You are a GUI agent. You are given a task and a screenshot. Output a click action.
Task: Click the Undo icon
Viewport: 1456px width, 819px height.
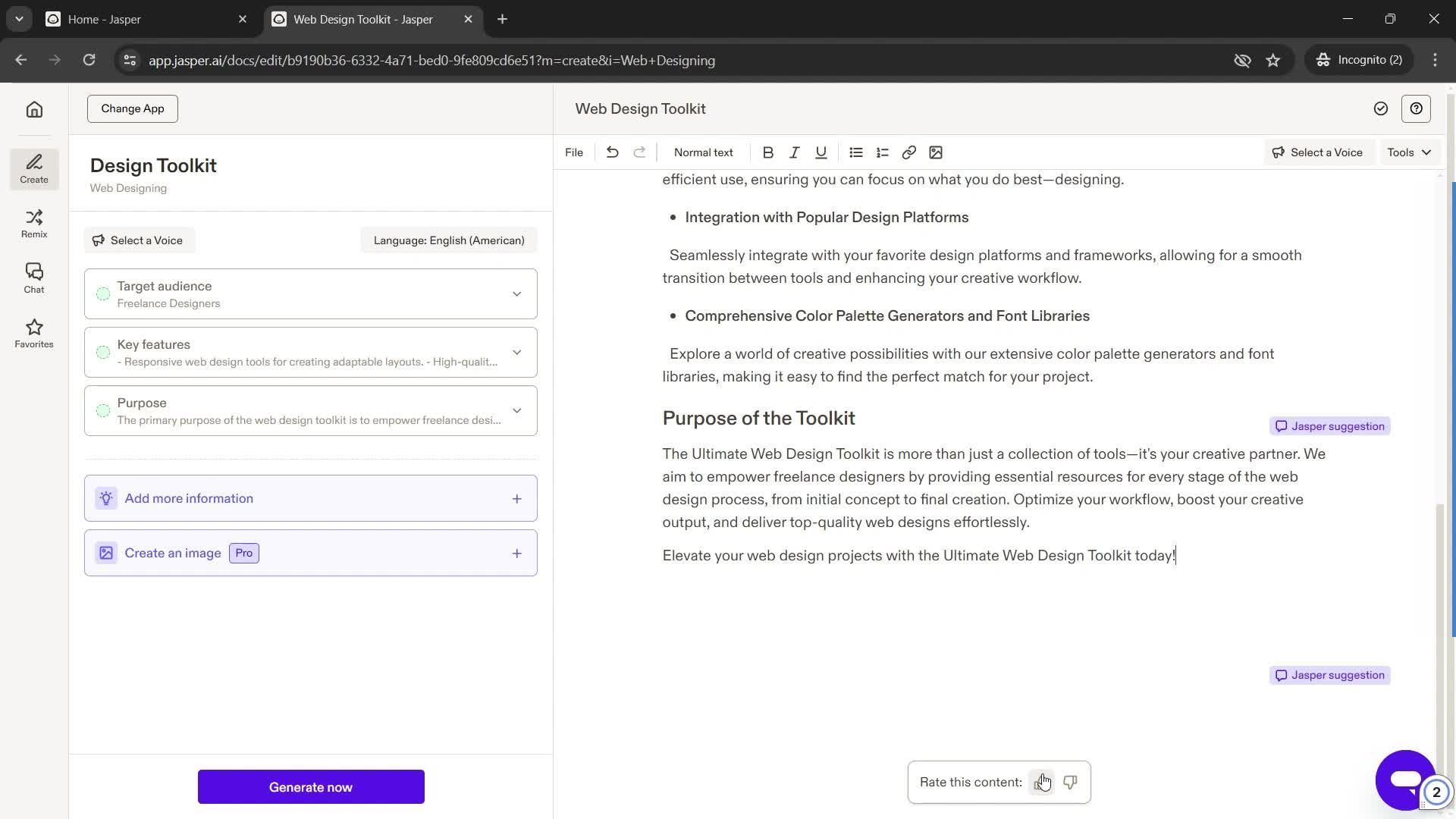pos(612,152)
